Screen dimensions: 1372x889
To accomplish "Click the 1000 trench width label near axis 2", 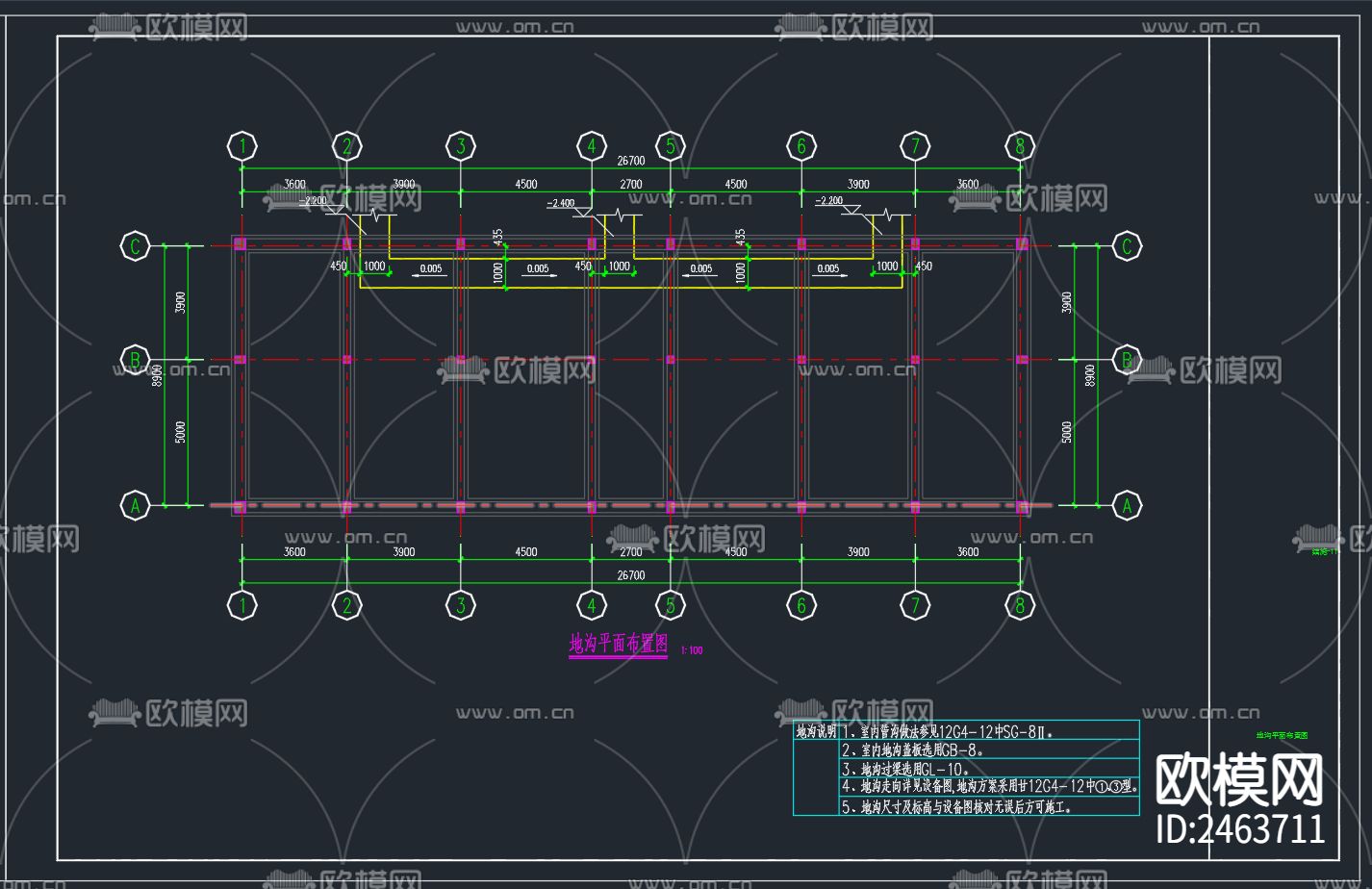I will (374, 267).
